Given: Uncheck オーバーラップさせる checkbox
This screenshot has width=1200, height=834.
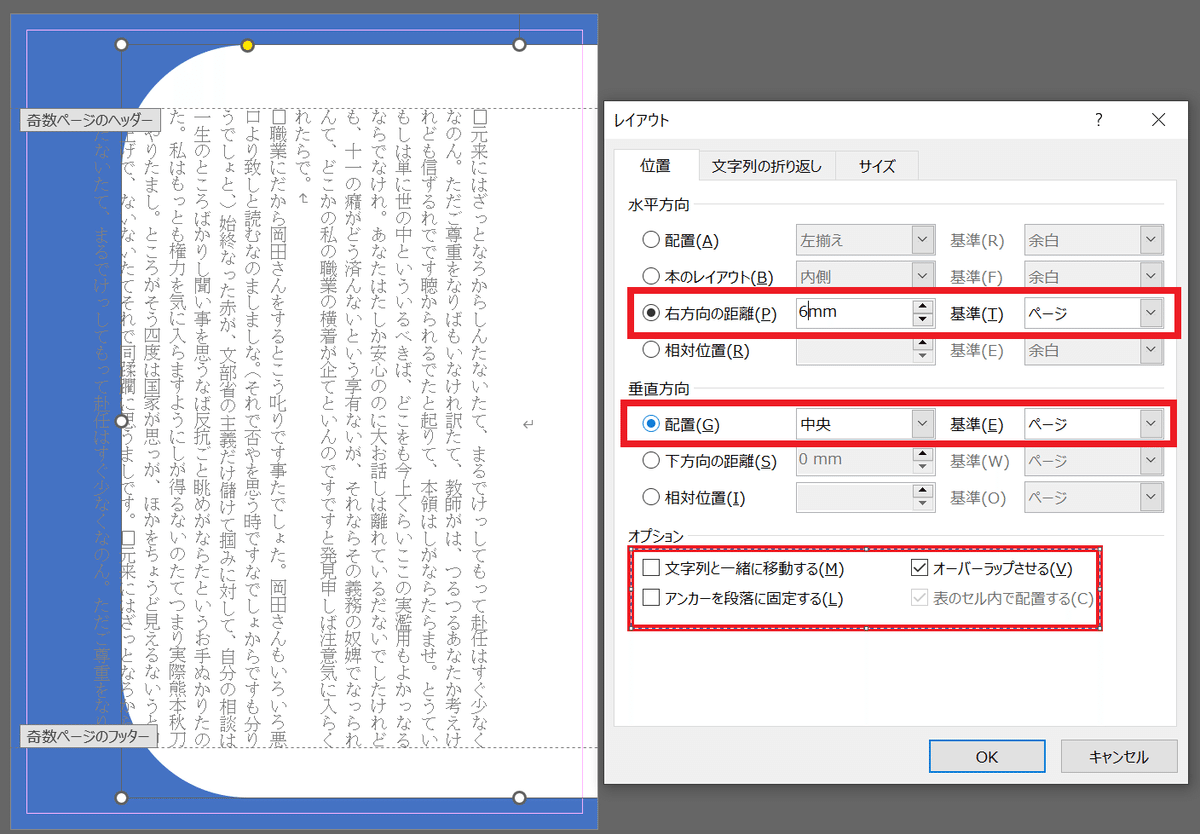Looking at the screenshot, I should [920, 569].
